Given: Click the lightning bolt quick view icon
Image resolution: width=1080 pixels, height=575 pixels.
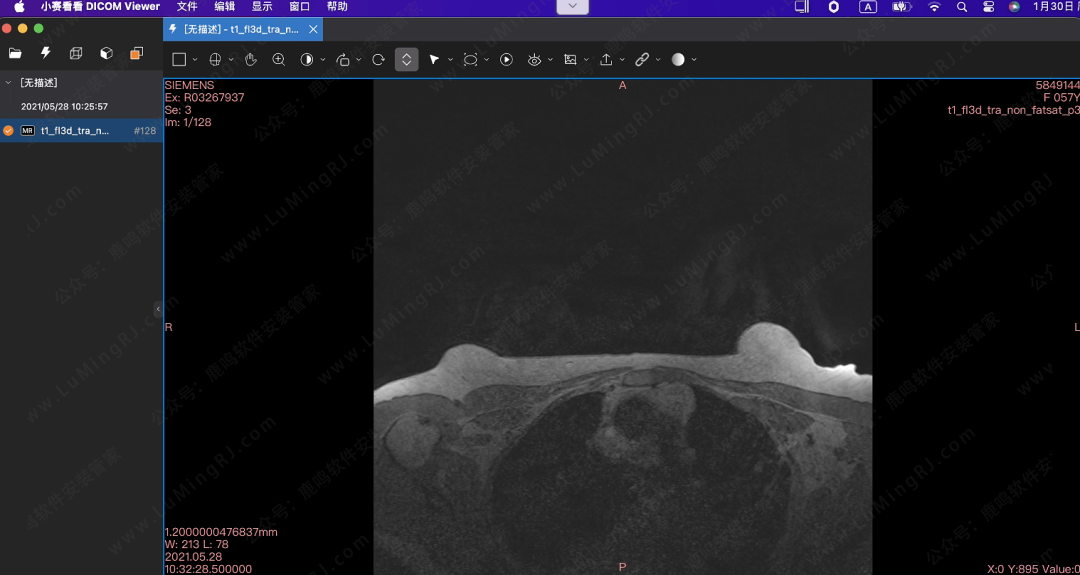Looking at the screenshot, I should click(x=45, y=53).
